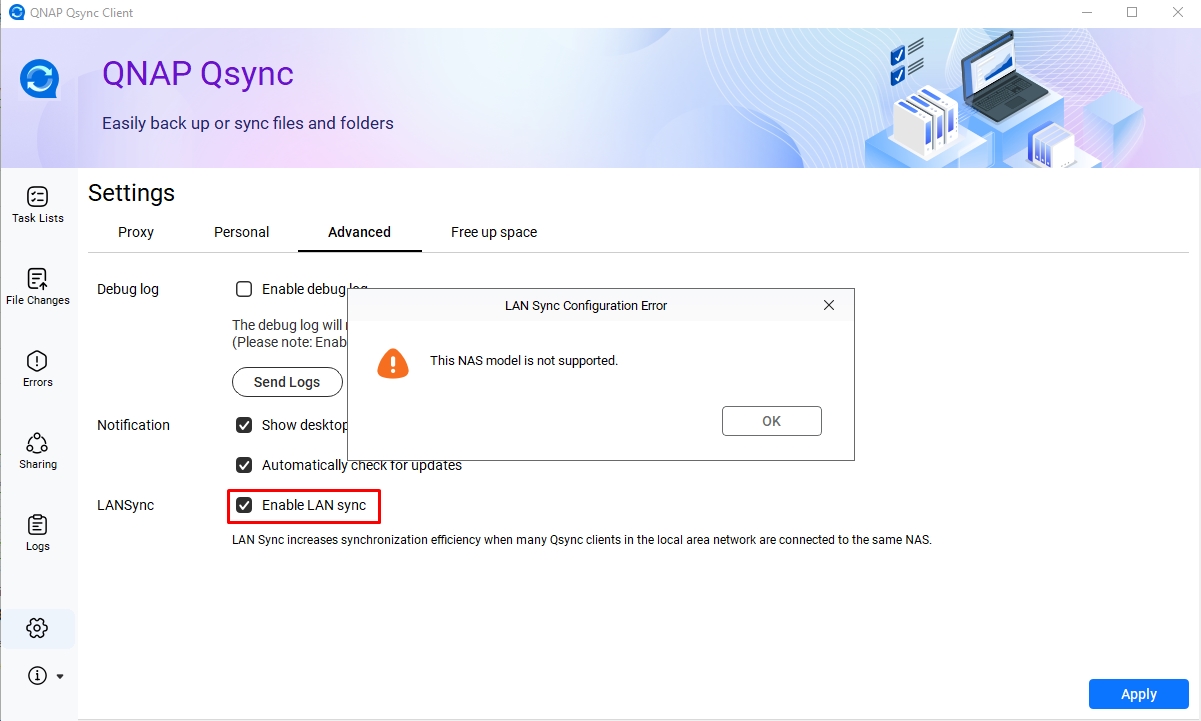Viewport: 1201px width, 721px height.
Task: Uncheck Automatically check for updates
Action: point(244,465)
